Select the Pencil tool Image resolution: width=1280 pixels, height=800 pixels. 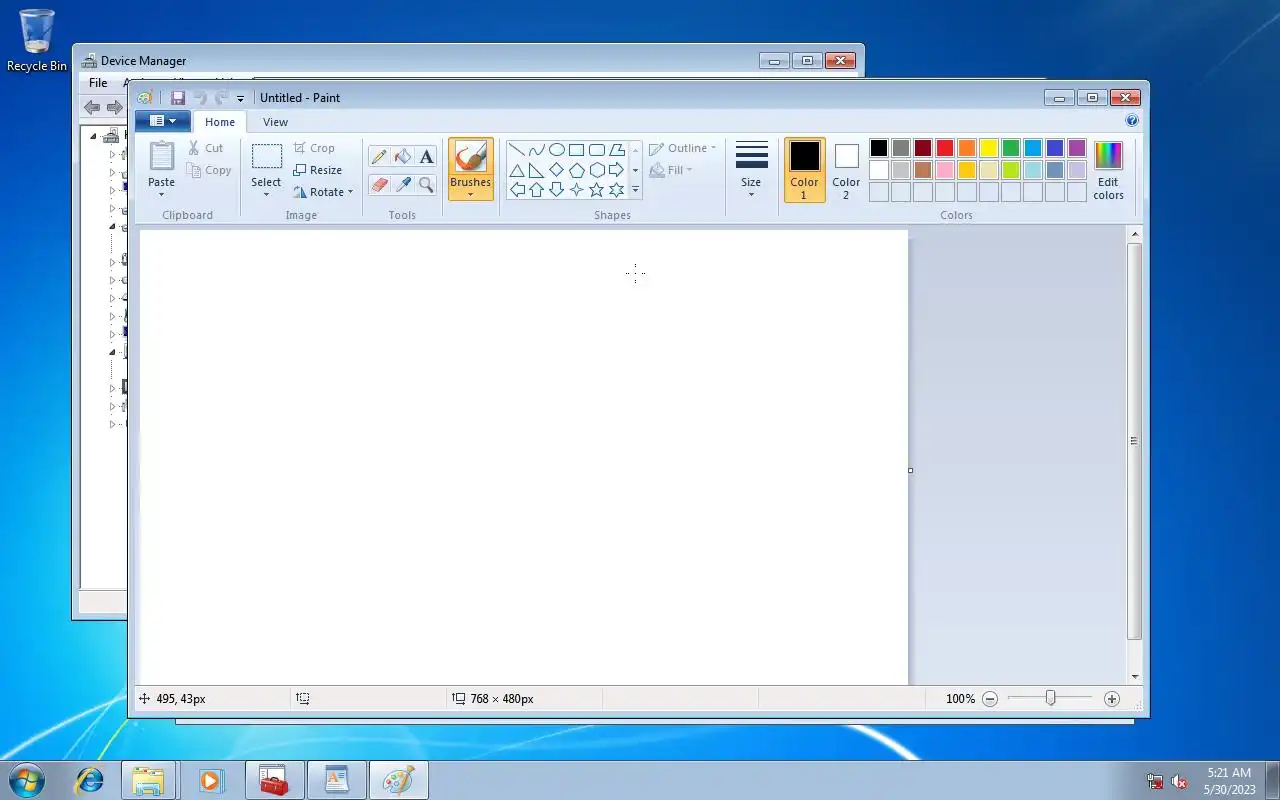point(379,156)
